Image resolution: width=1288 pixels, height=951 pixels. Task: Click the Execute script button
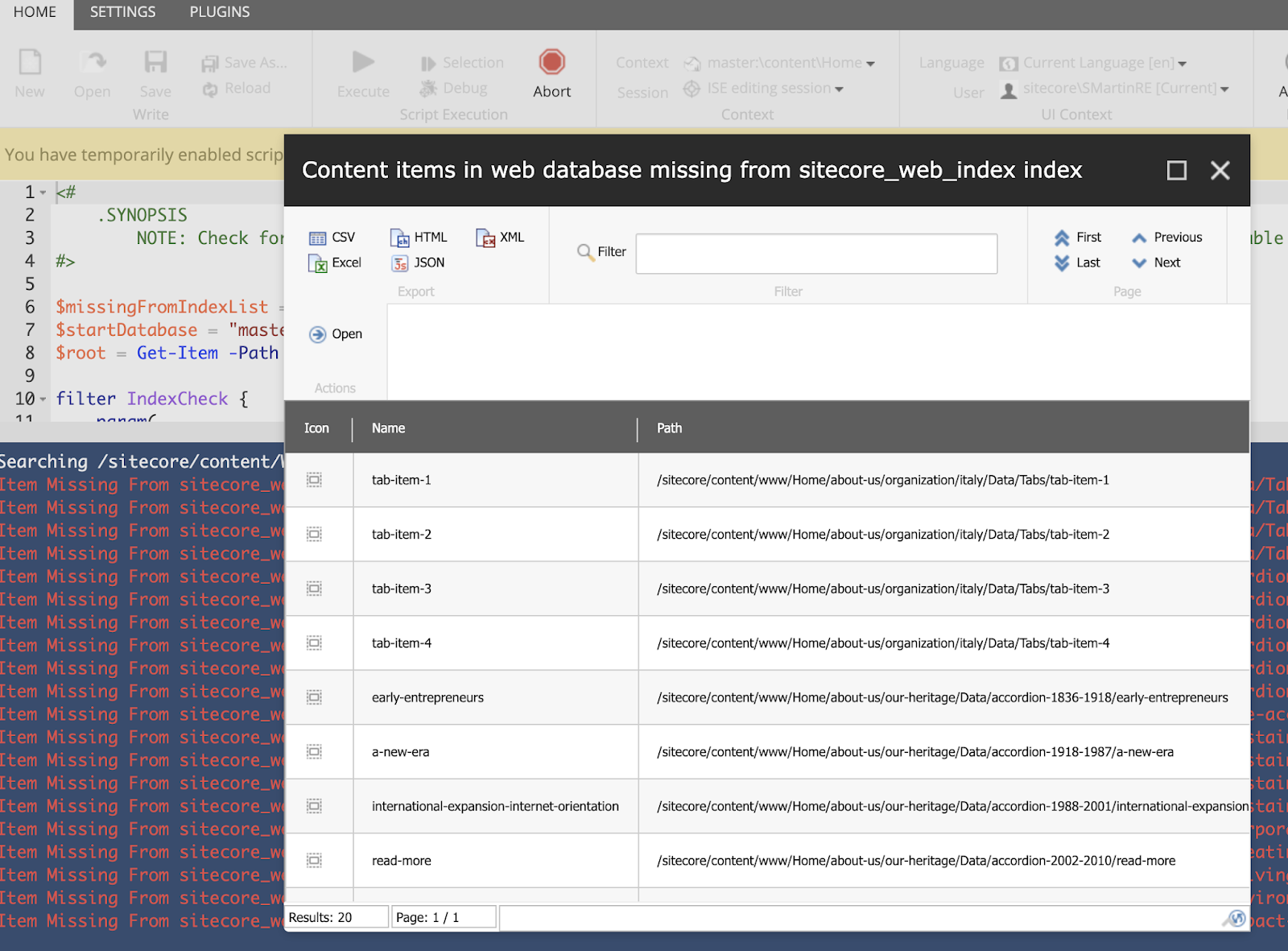coord(363,73)
